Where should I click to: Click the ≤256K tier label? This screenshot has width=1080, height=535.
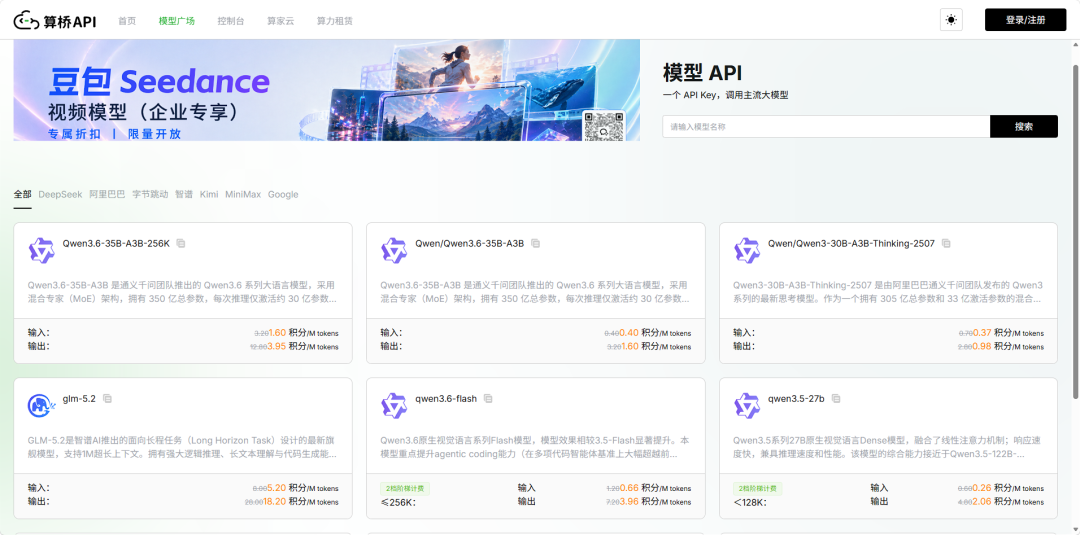pyautogui.click(x=398, y=503)
